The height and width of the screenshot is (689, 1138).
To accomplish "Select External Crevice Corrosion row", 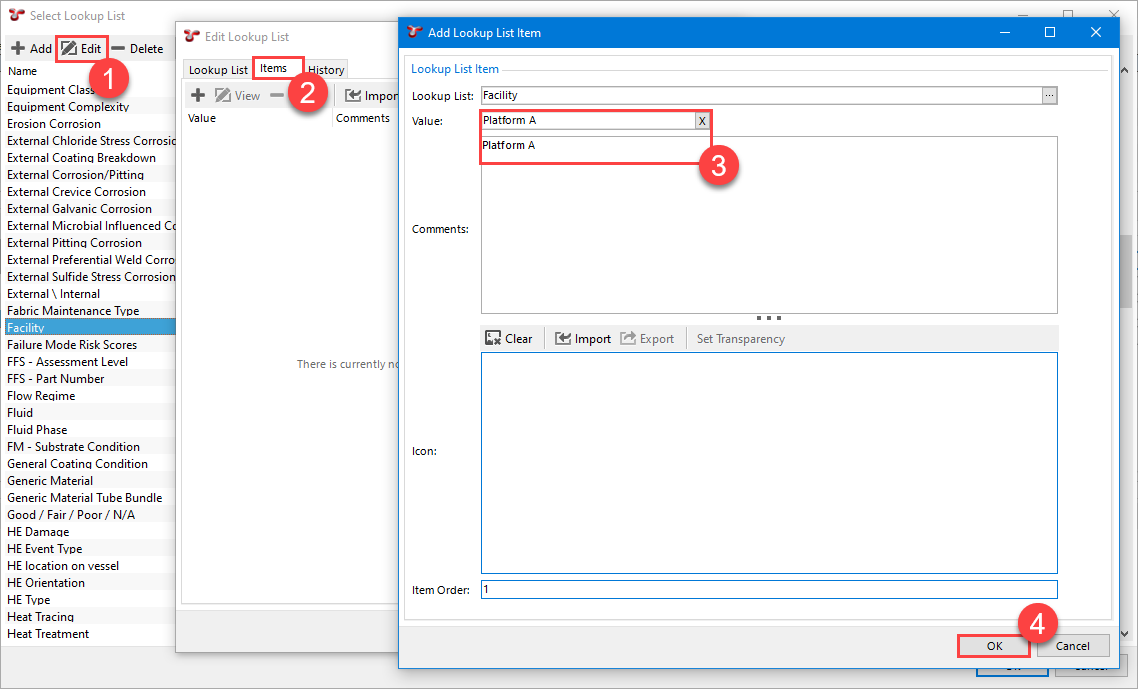I will coord(90,192).
